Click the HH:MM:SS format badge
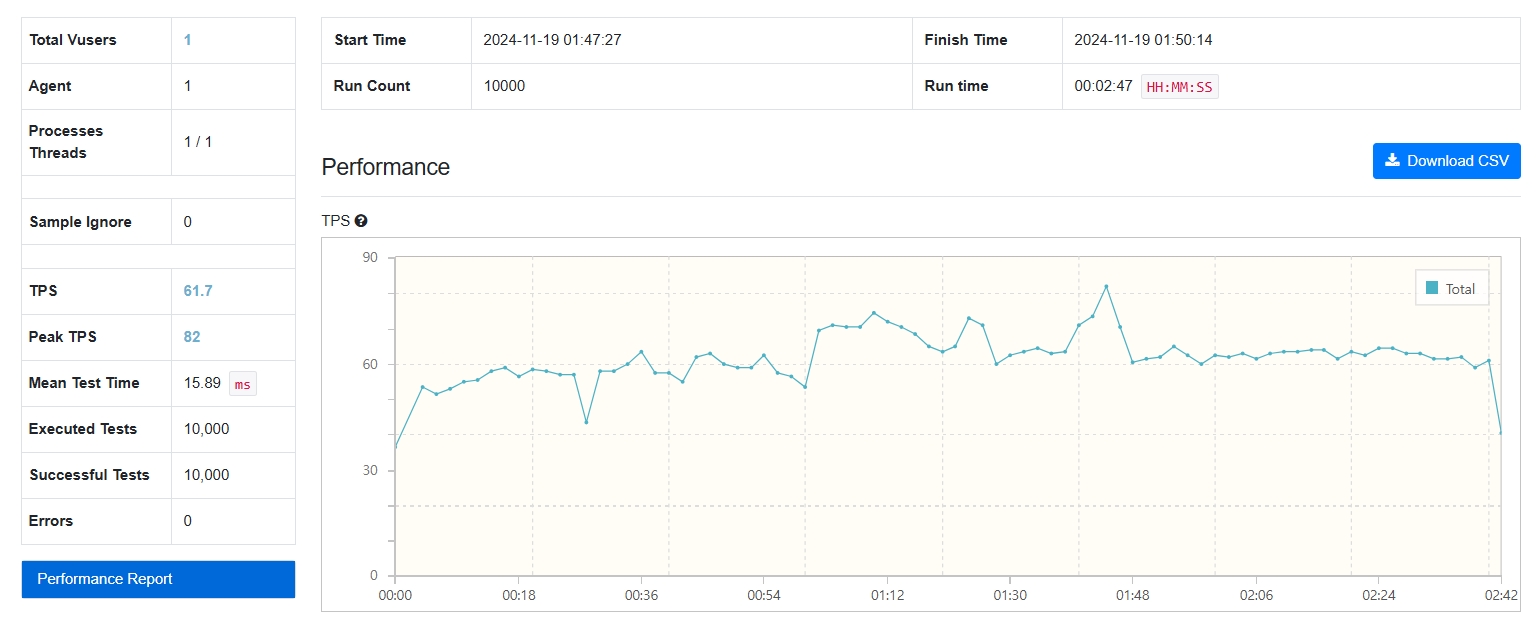 click(x=1179, y=87)
